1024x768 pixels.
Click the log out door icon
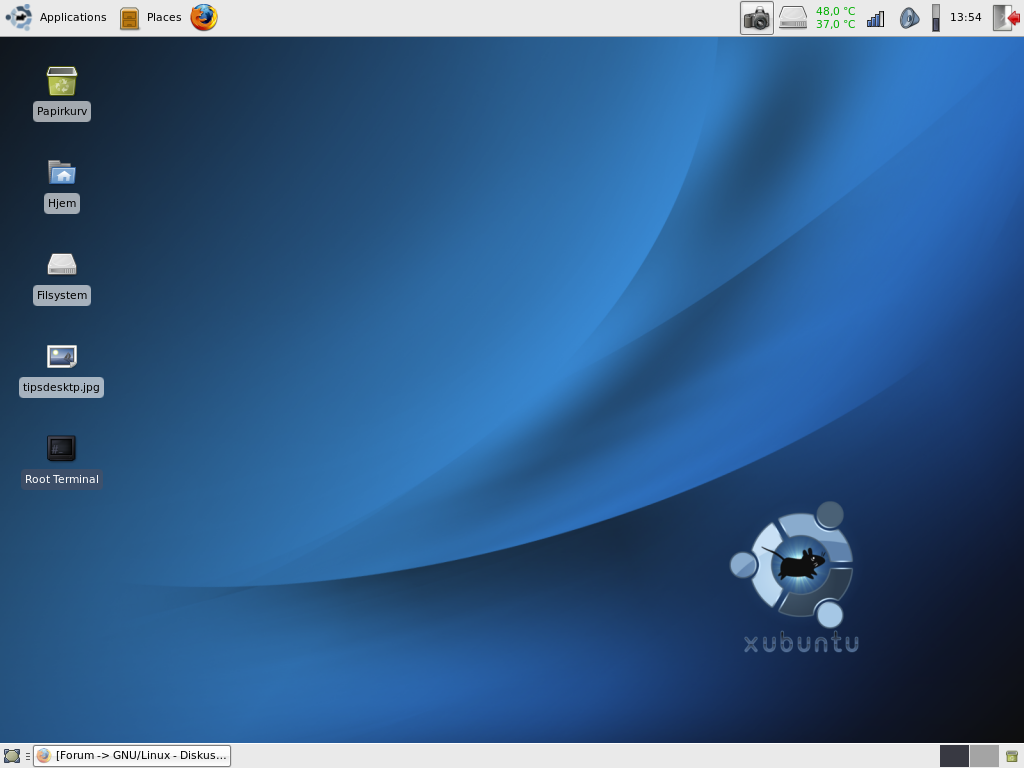(x=1006, y=18)
